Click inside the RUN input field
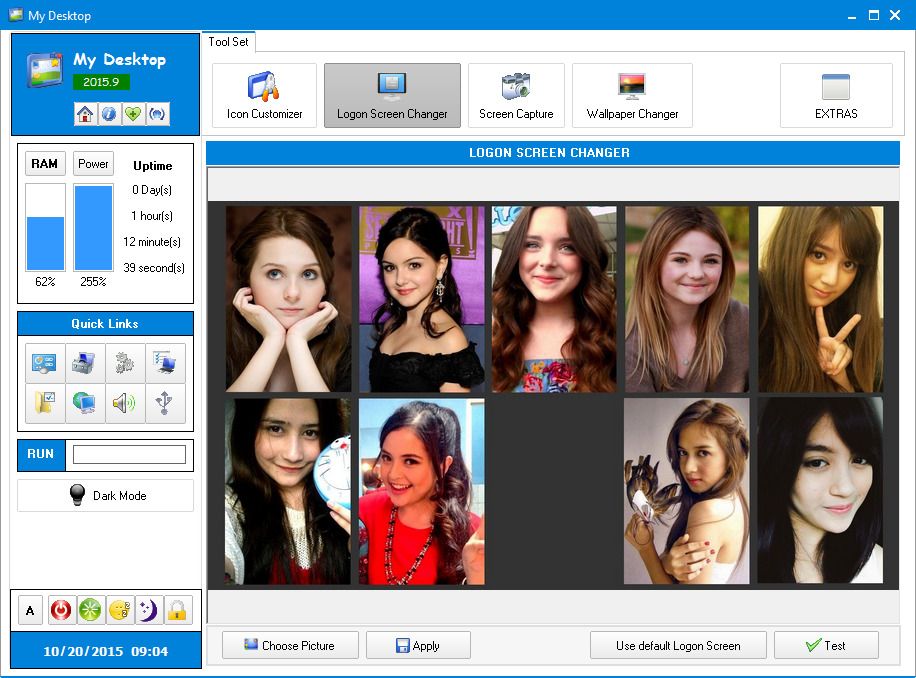This screenshot has width=916, height=678. pyautogui.click(x=130, y=455)
